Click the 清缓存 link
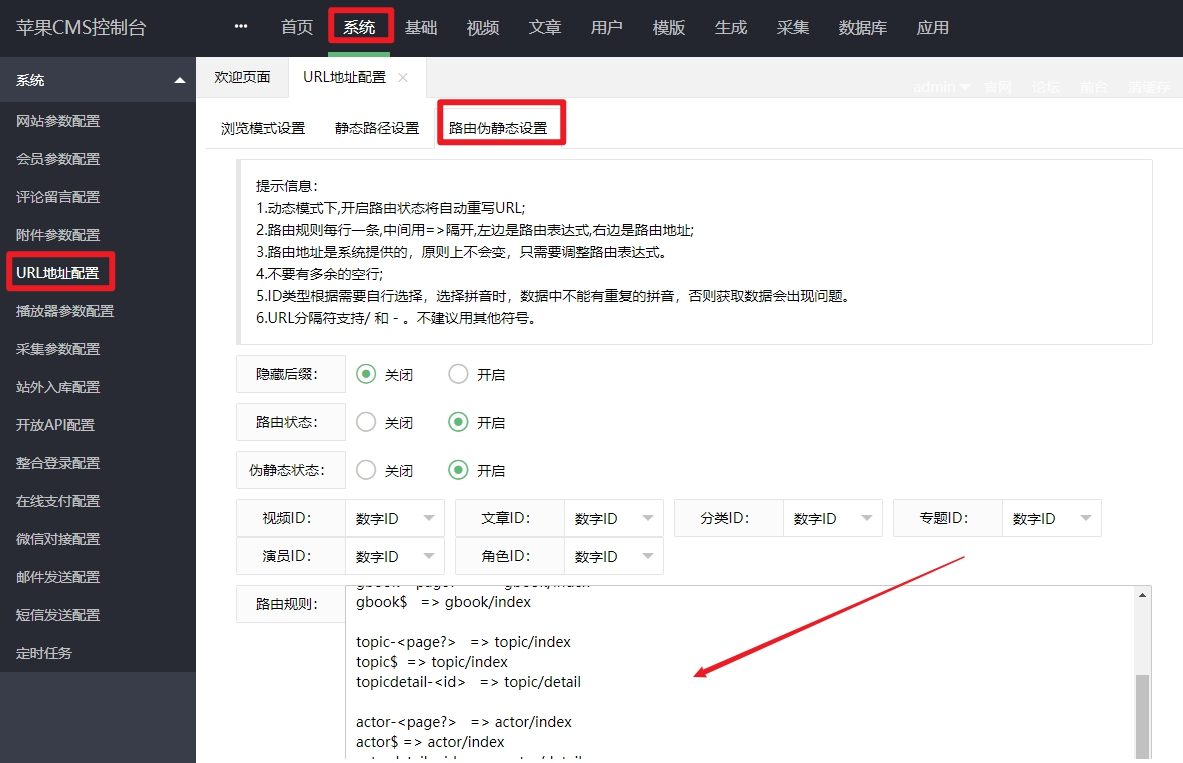Image resolution: width=1183 pixels, height=763 pixels. point(1148,87)
